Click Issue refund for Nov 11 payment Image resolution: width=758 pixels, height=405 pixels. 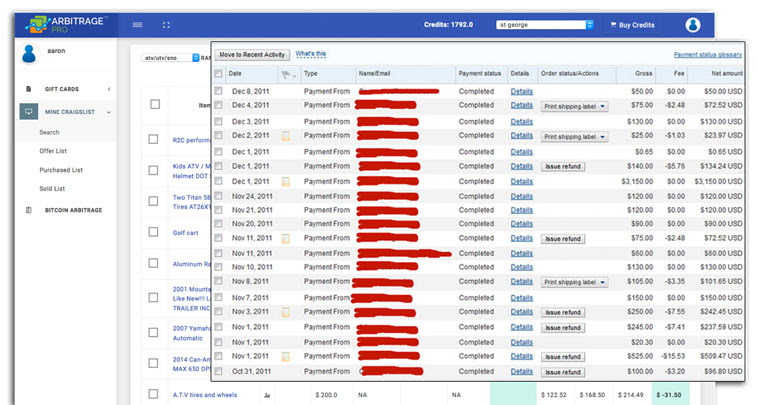click(563, 239)
